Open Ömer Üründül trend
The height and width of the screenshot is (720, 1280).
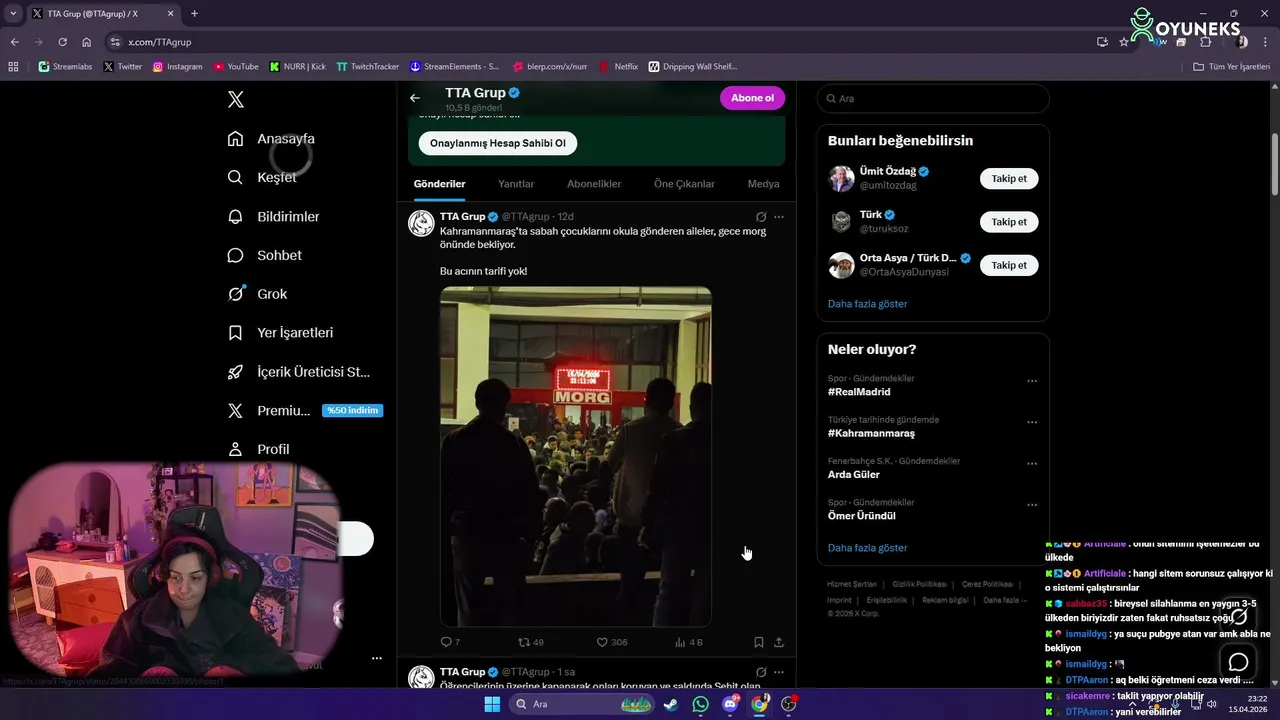(862, 516)
